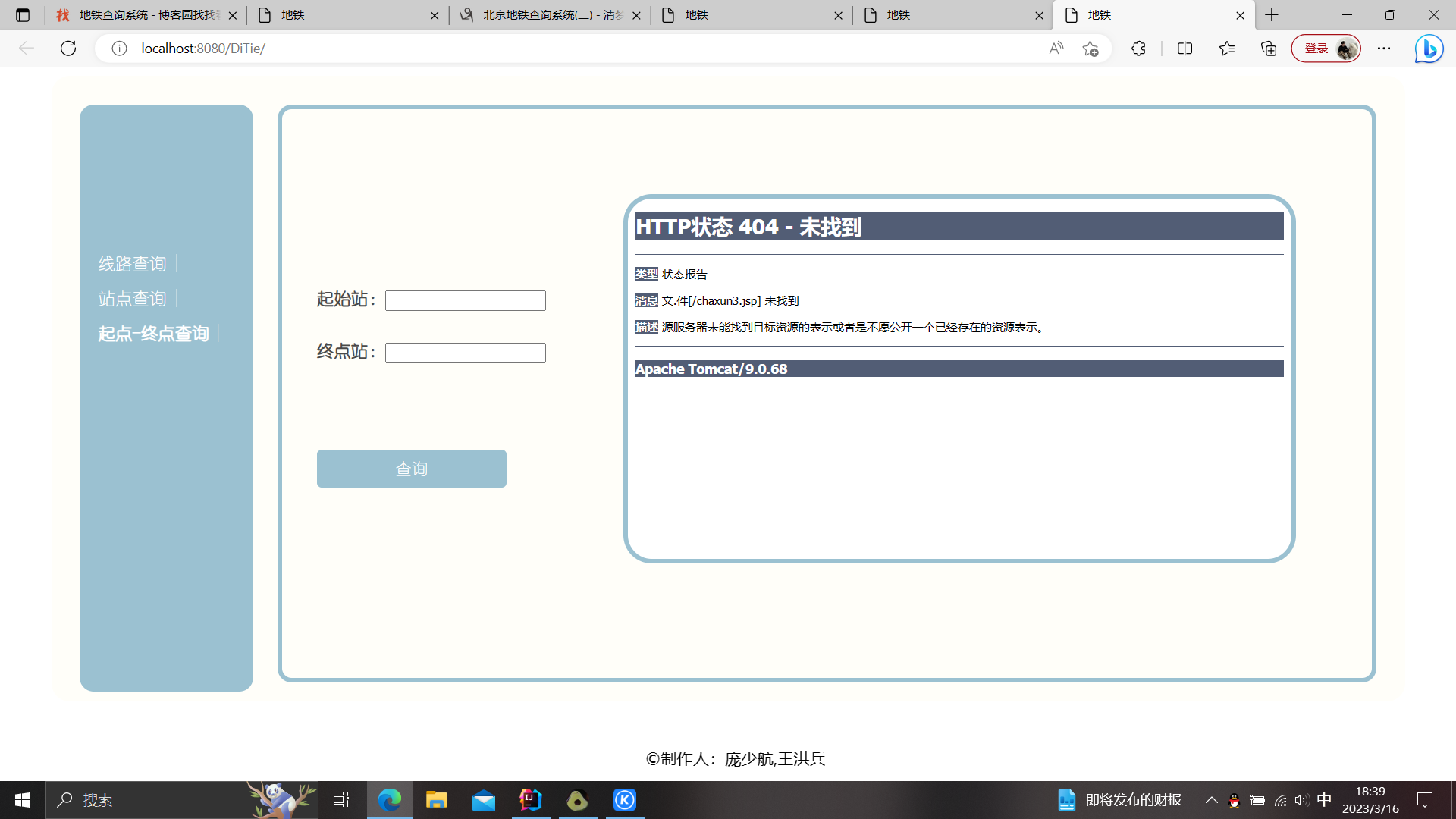Add this page to favorites
This screenshot has width=1456, height=819.
click(1090, 49)
